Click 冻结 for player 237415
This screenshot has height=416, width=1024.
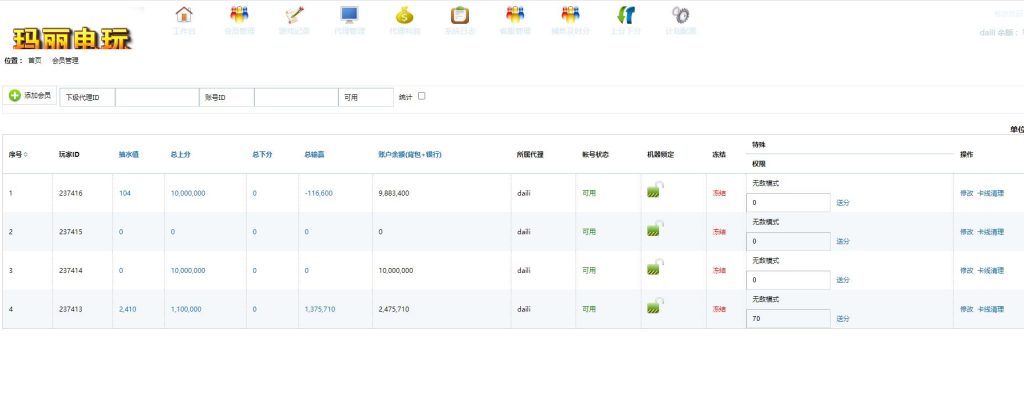coord(719,232)
